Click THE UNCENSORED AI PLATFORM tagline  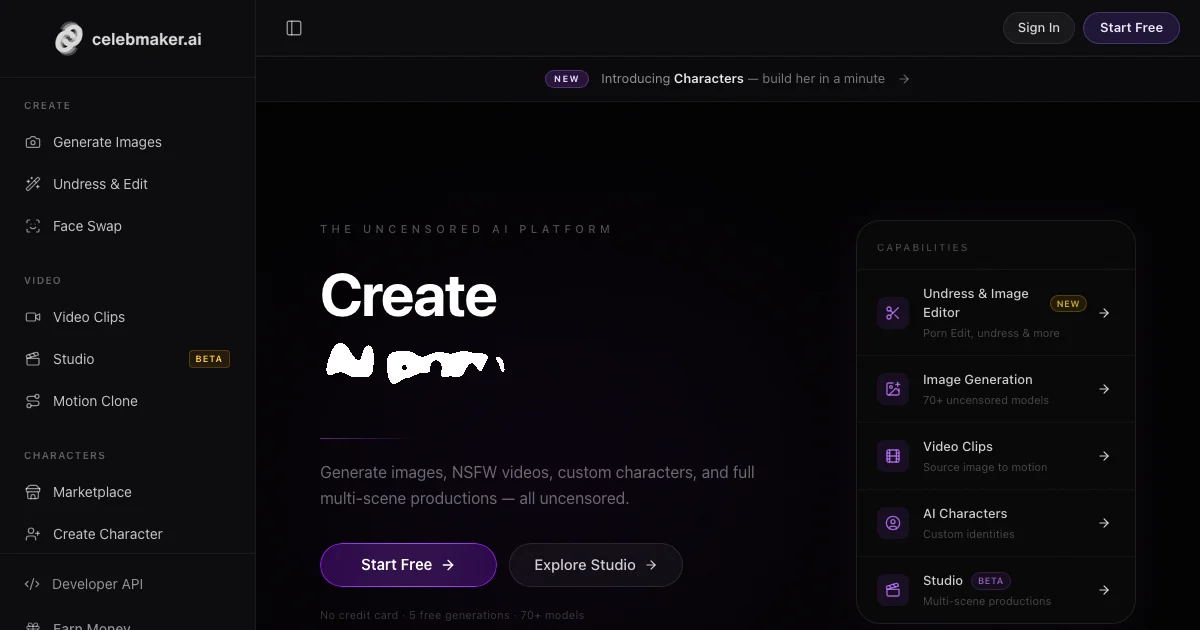click(466, 229)
